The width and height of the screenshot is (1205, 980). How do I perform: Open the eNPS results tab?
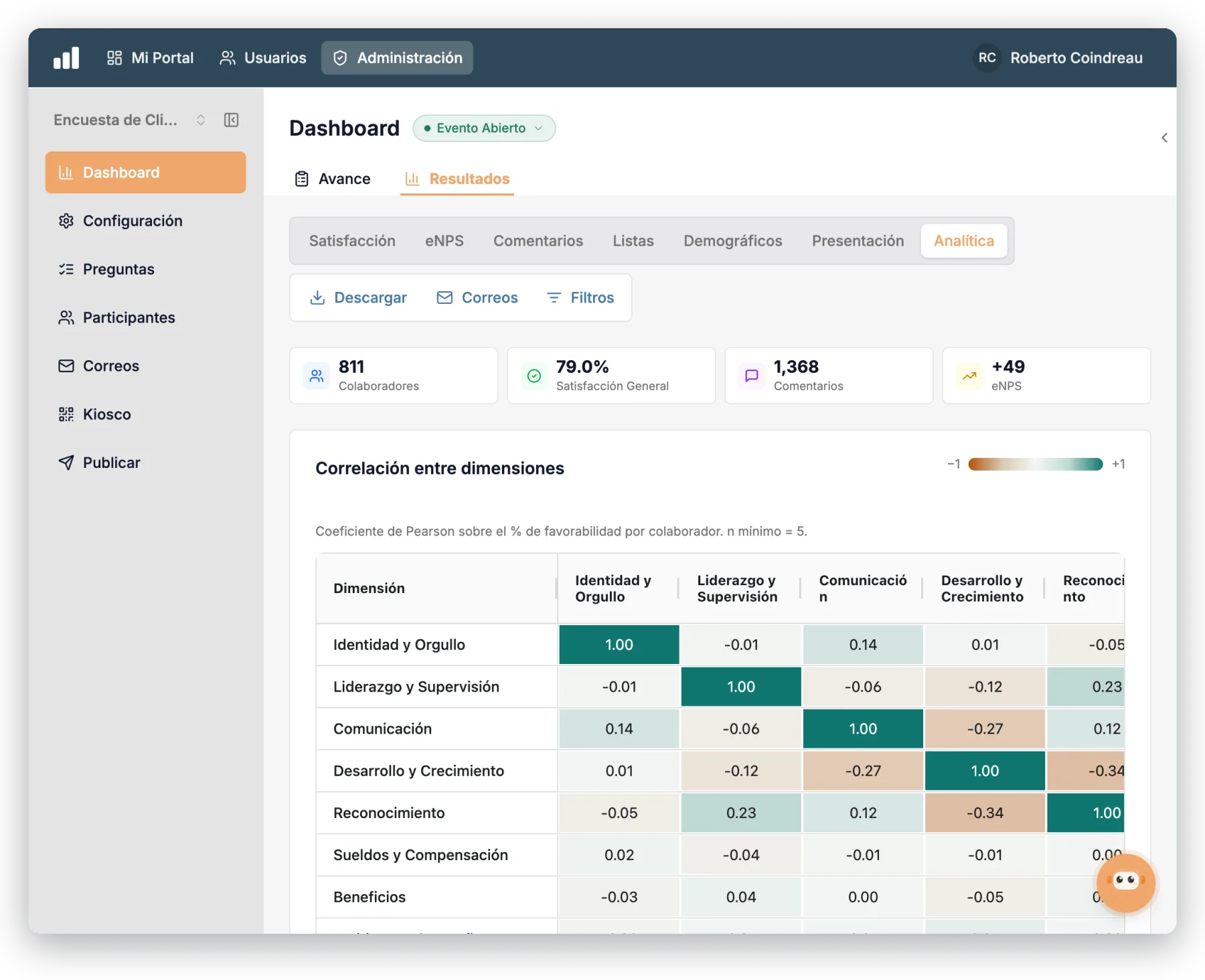[444, 241]
